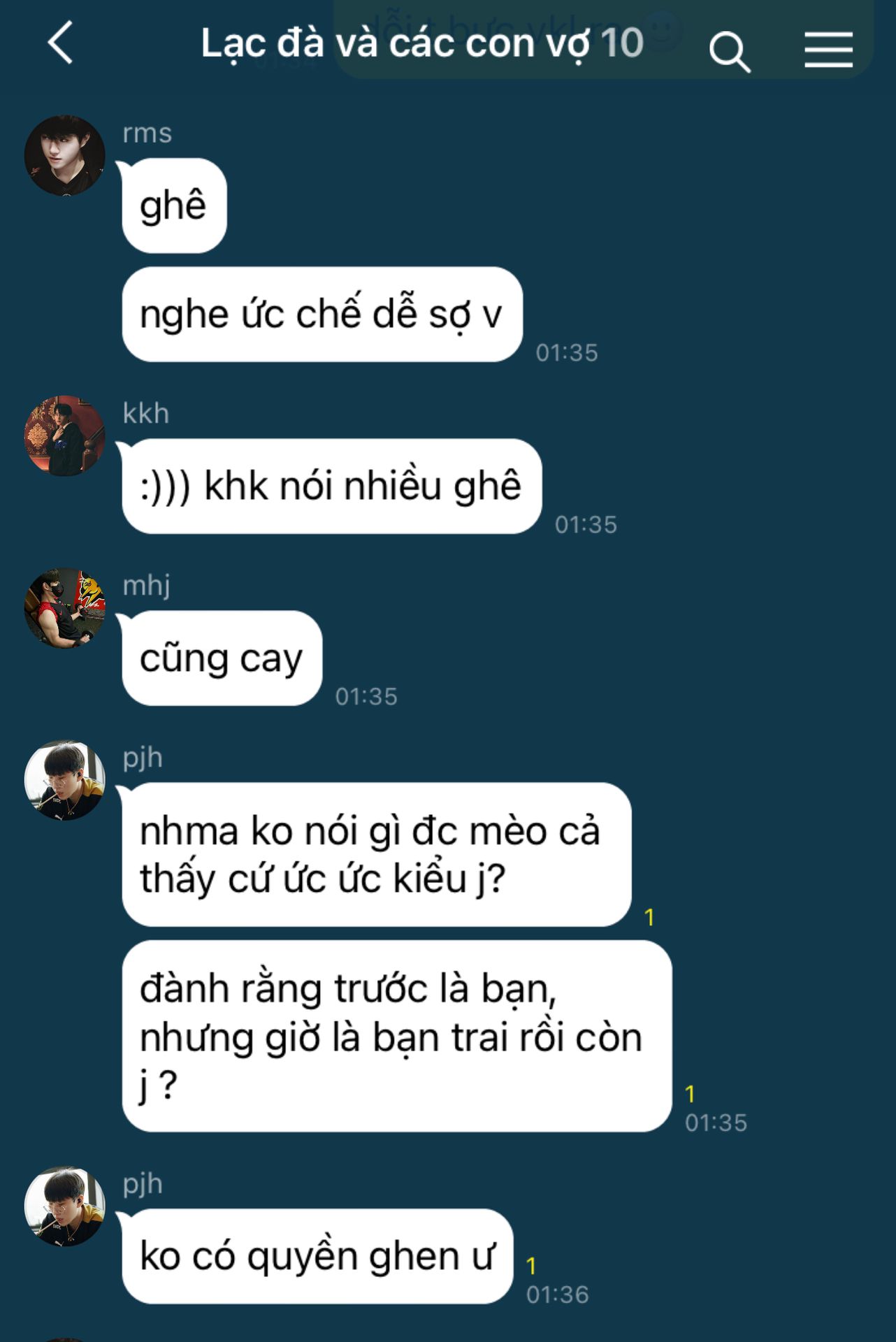Tap the sender name "mhj"
Viewport: 896px width, 1342px height.
[x=146, y=586]
